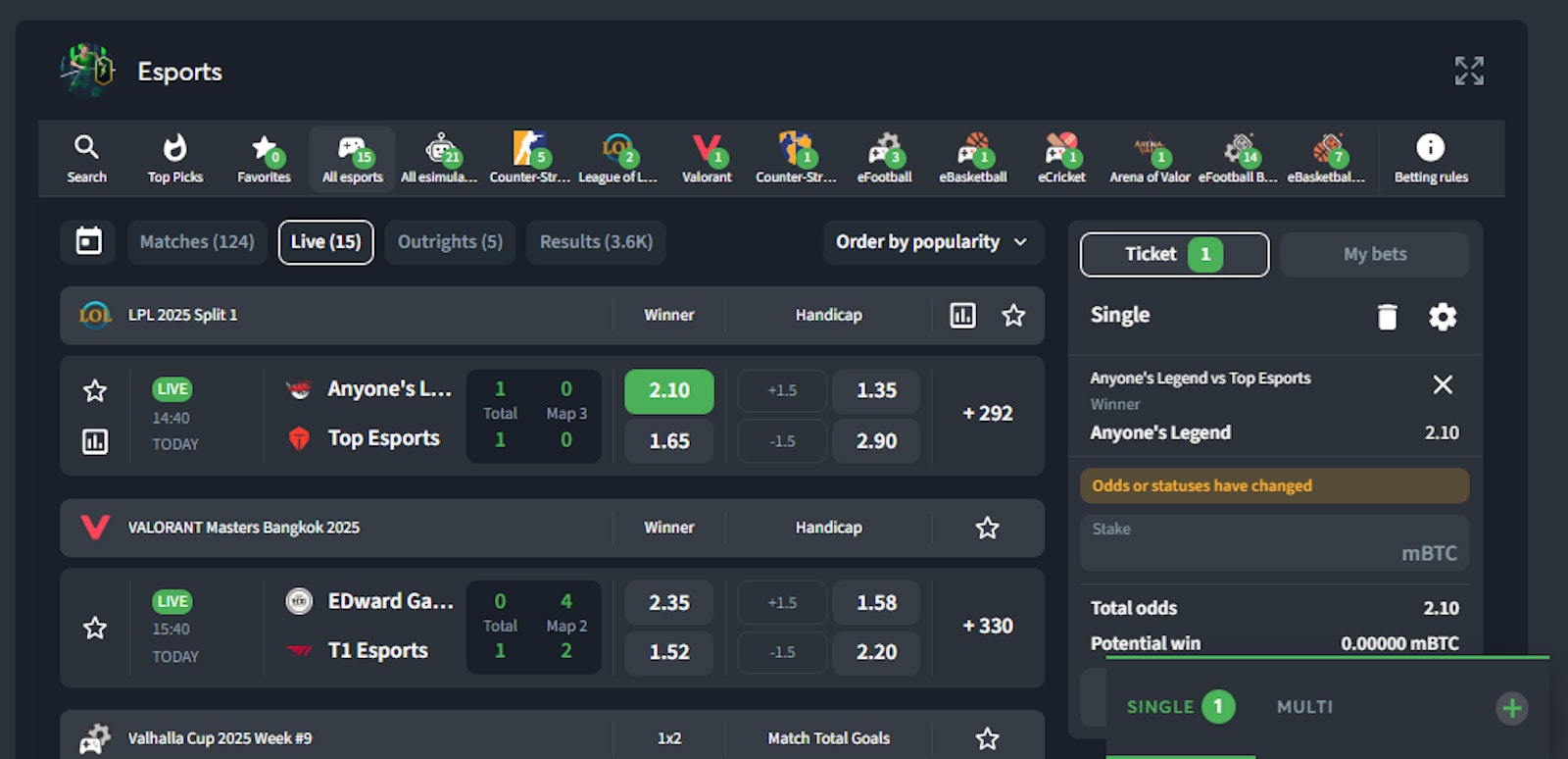The height and width of the screenshot is (759, 1568).
Task: Expand +330 more markets for T1 Esports
Action: coord(987,626)
